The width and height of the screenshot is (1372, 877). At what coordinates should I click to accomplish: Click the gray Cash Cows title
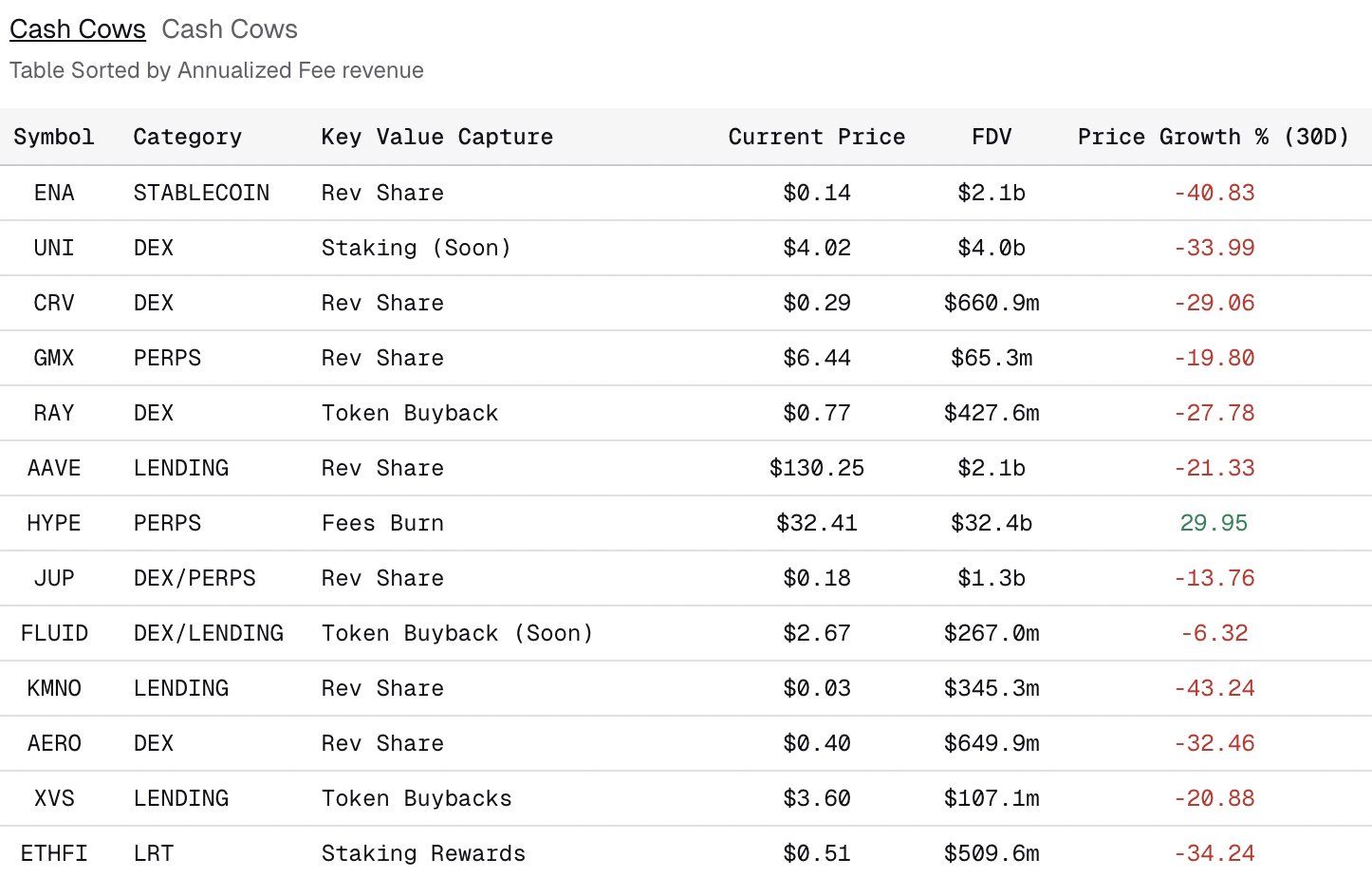tap(230, 29)
